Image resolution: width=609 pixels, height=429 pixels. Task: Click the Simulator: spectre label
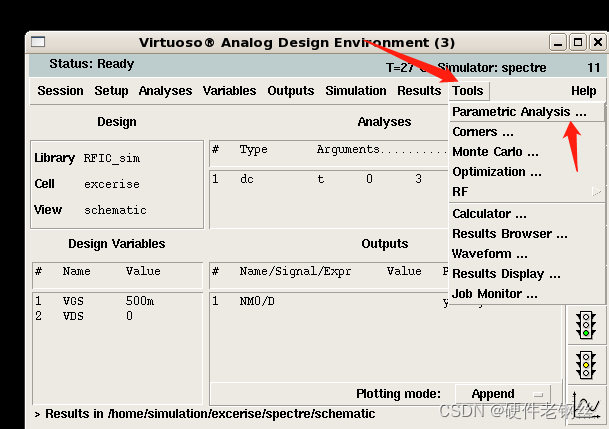492,68
